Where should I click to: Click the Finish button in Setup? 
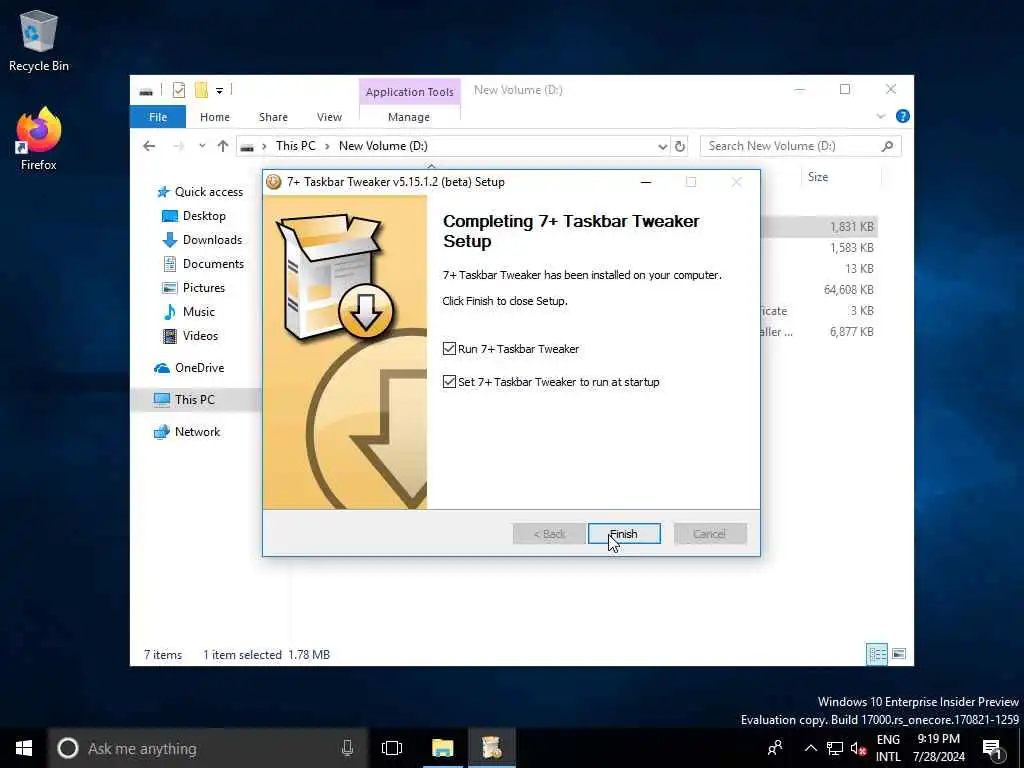pos(624,534)
